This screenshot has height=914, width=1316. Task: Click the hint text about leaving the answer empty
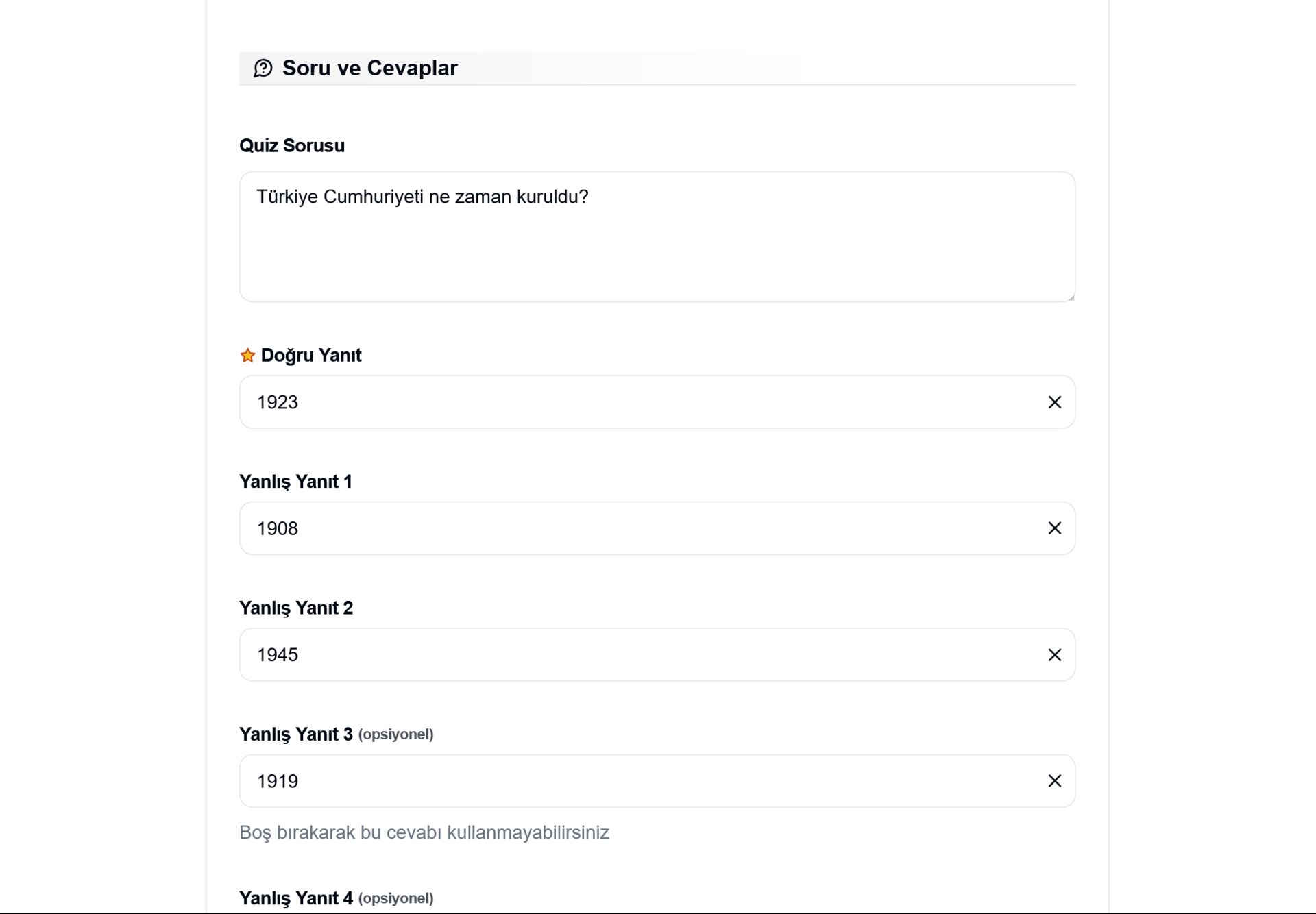(424, 832)
